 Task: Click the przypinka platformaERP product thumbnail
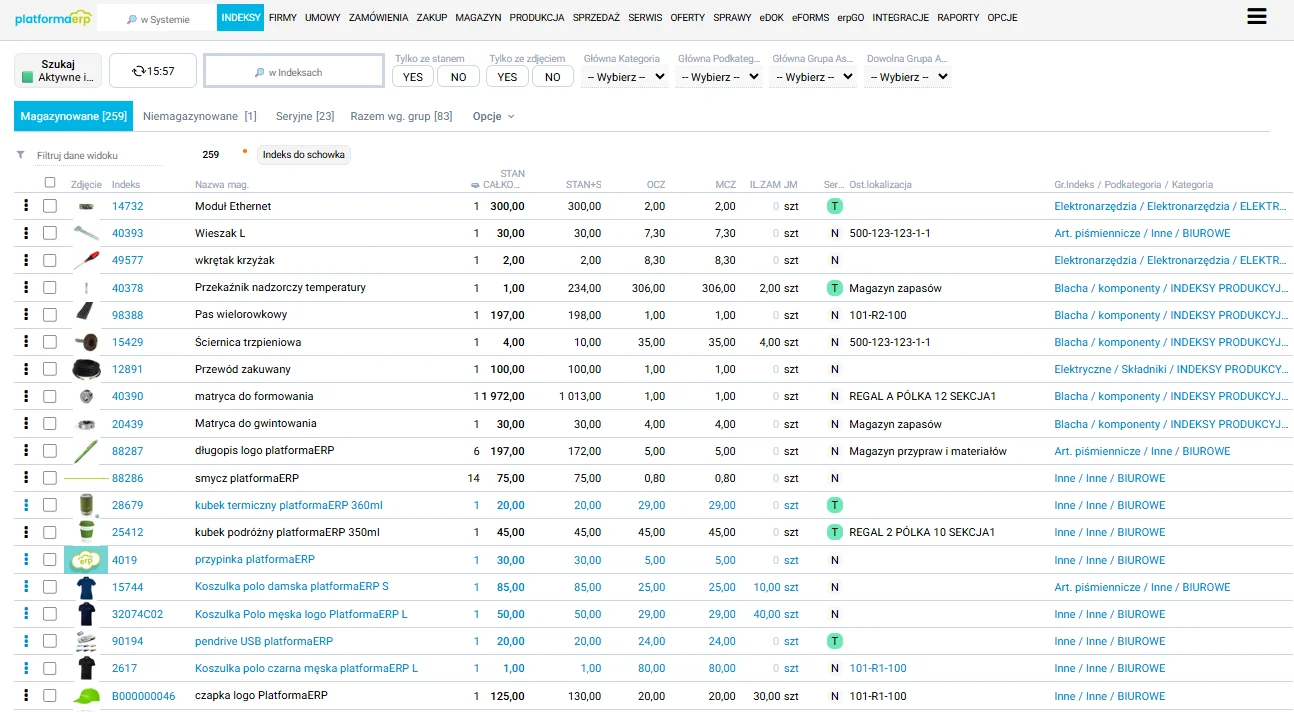click(86, 560)
